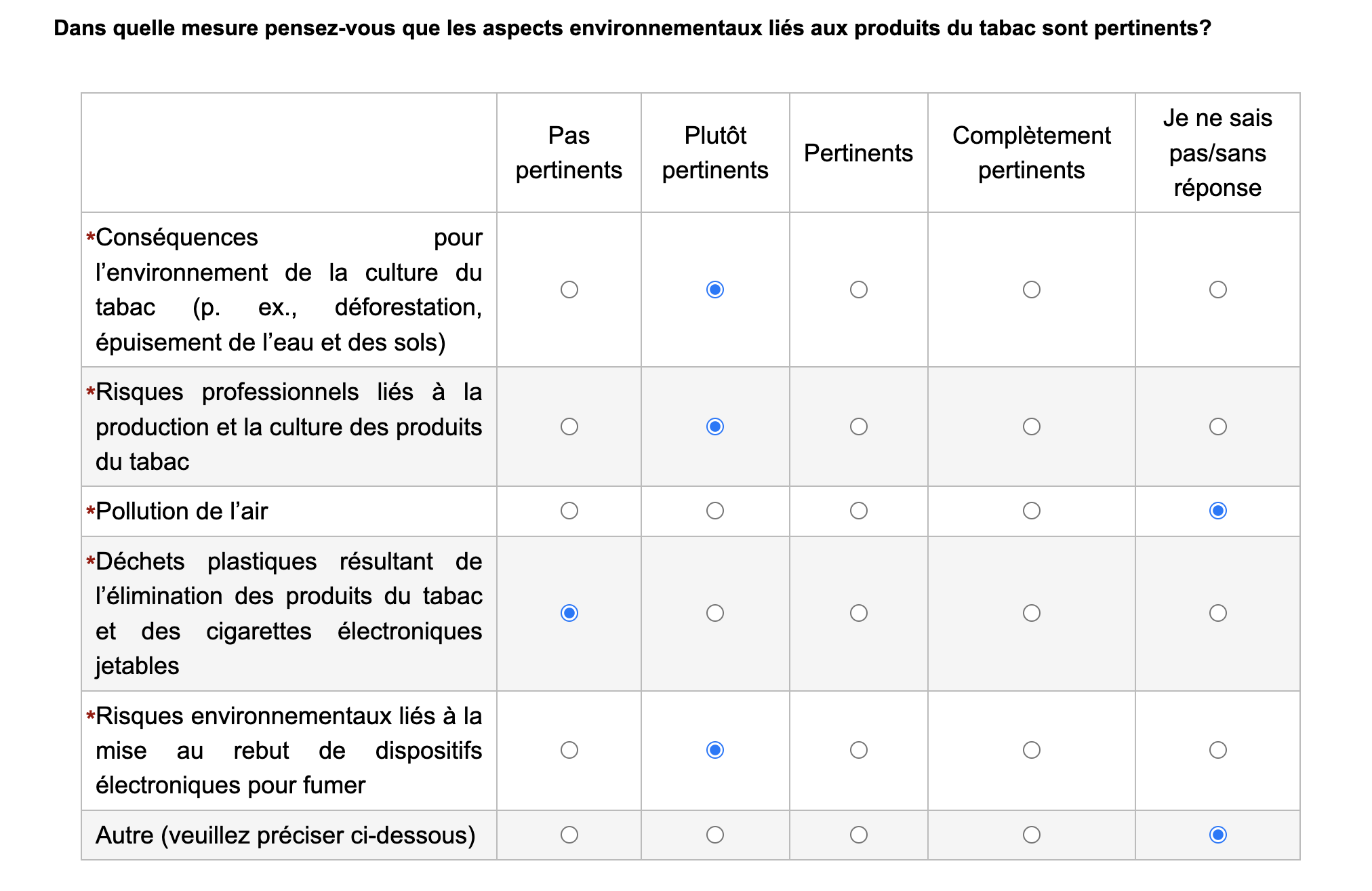Image resolution: width=1372 pixels, height=891 pixels.
Task: Choose 'Plutôt pertinents' for Déchets plastiques row
Action: pyautogui.click(x=714, y=613)
